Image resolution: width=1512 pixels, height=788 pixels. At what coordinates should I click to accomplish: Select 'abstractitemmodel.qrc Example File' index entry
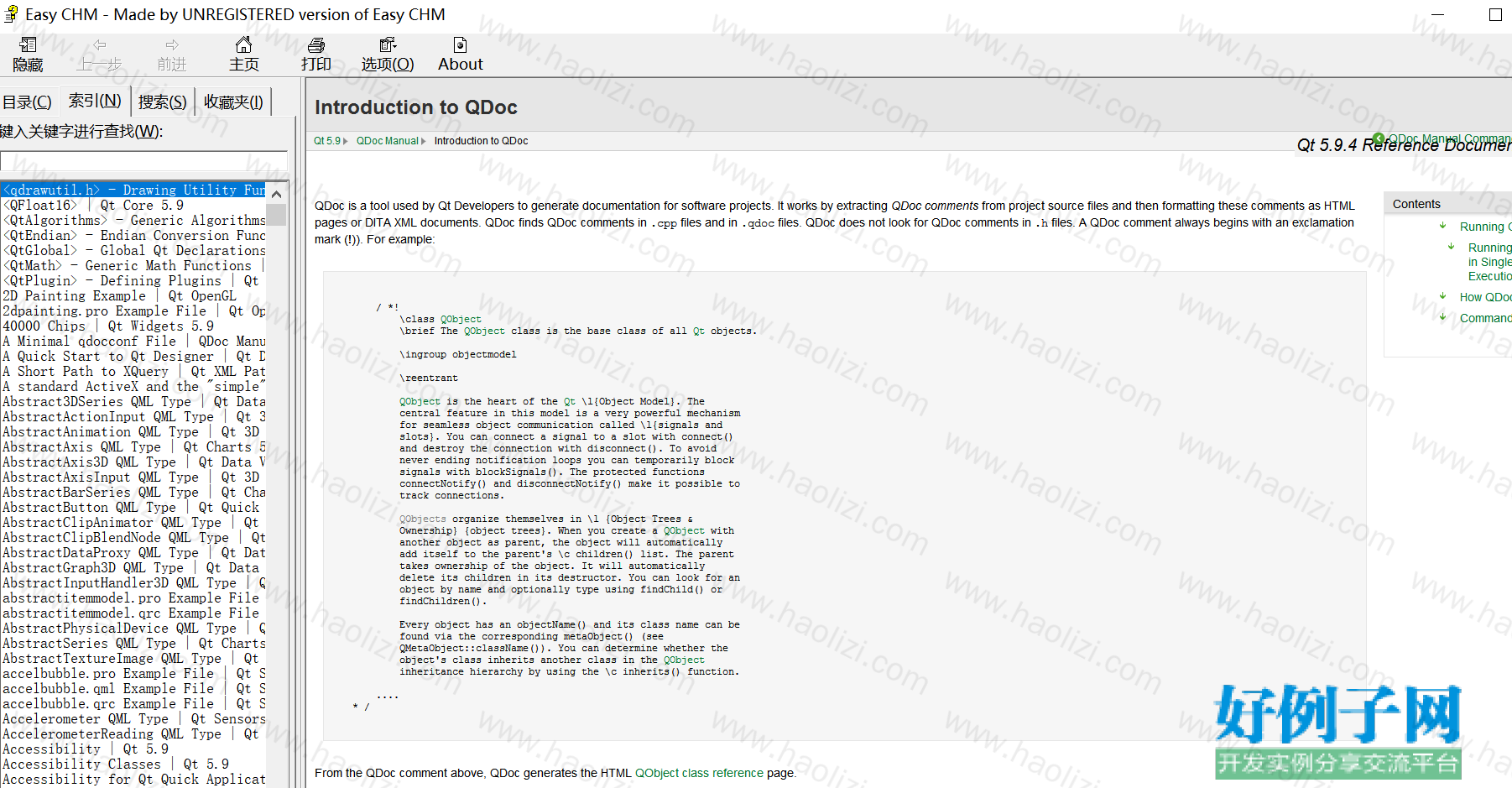point(133,613)
